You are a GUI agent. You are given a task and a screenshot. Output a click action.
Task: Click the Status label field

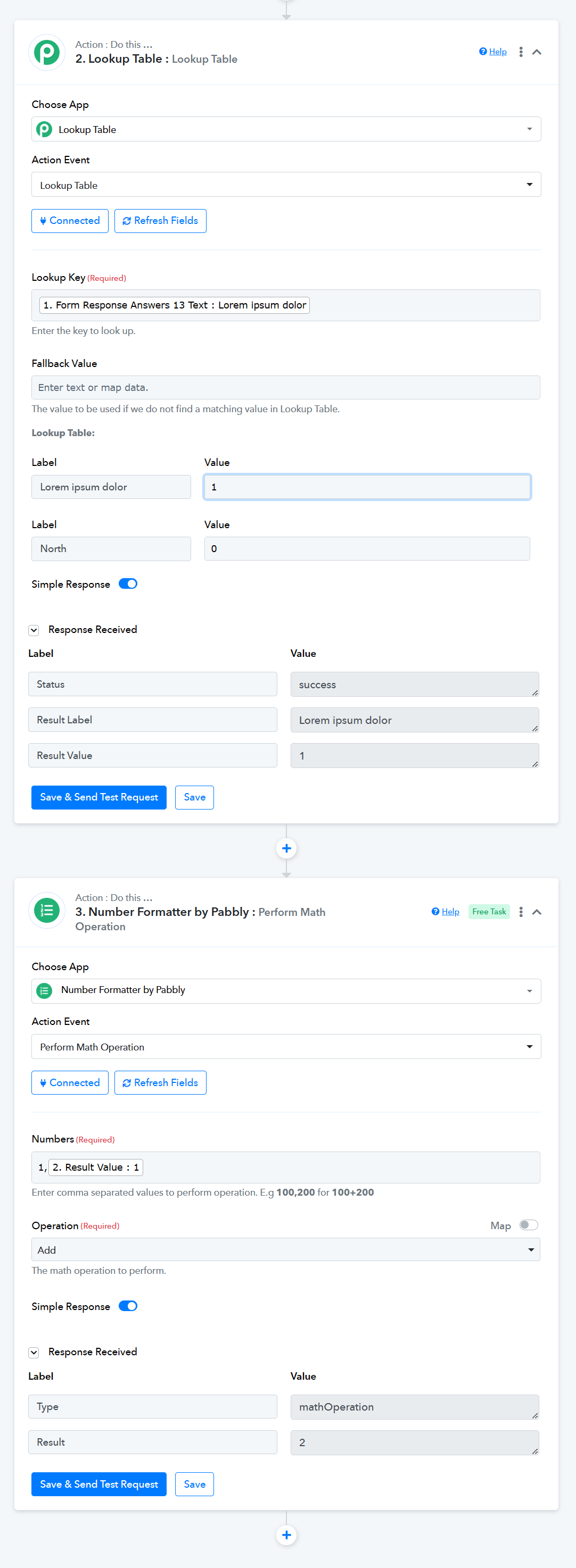(152, 684)
